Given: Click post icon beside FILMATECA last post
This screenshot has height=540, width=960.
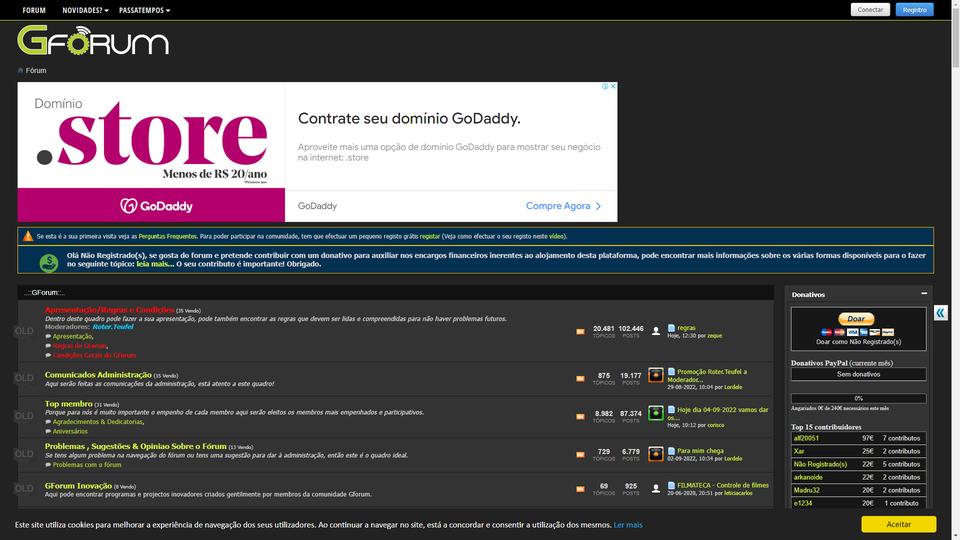Looking at the screenshot, I should [671, 485].
